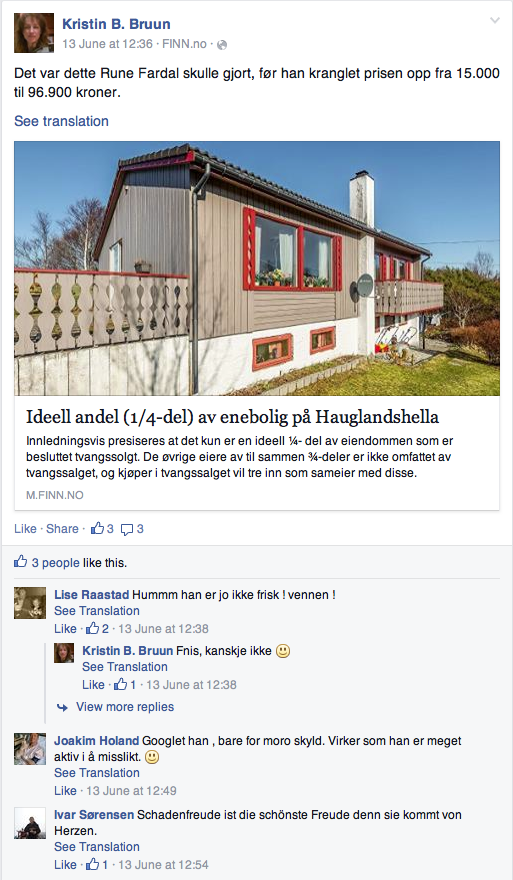Click the public globe privacy icon
Viewport: 513px width, 880px height.
[222, 44]
